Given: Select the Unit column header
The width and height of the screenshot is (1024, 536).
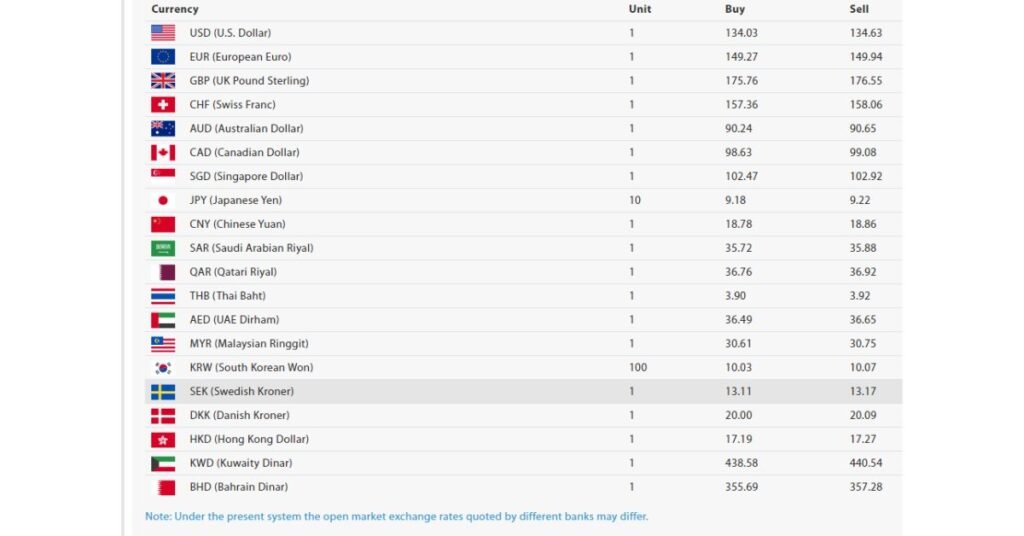Looking at the screenshot, I should (639, 9).
